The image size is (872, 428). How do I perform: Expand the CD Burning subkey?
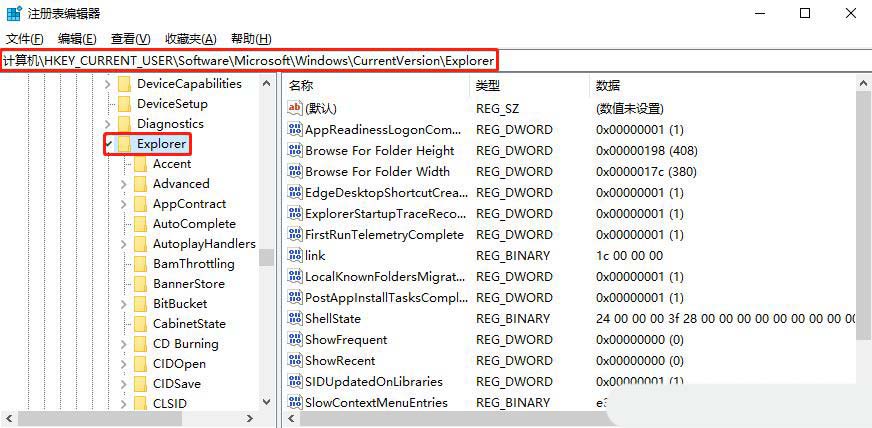pos(123,344)
